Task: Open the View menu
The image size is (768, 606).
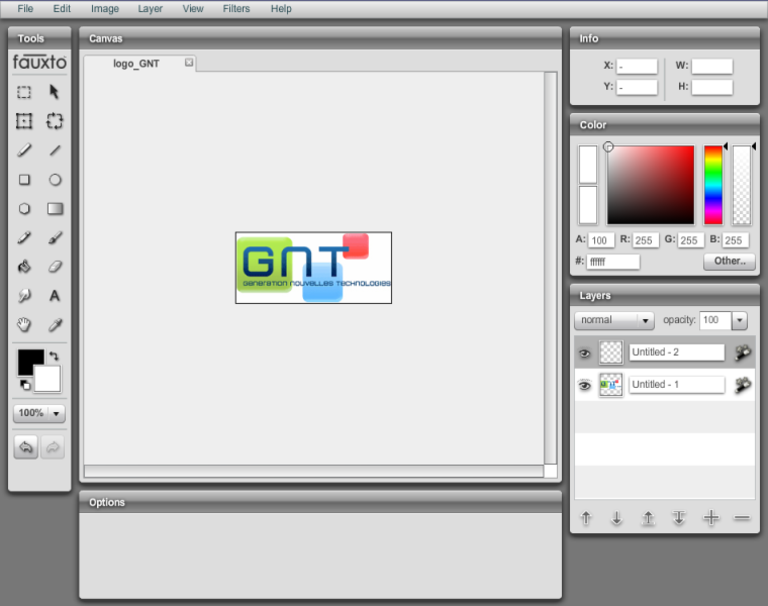Action: point(193,9)
